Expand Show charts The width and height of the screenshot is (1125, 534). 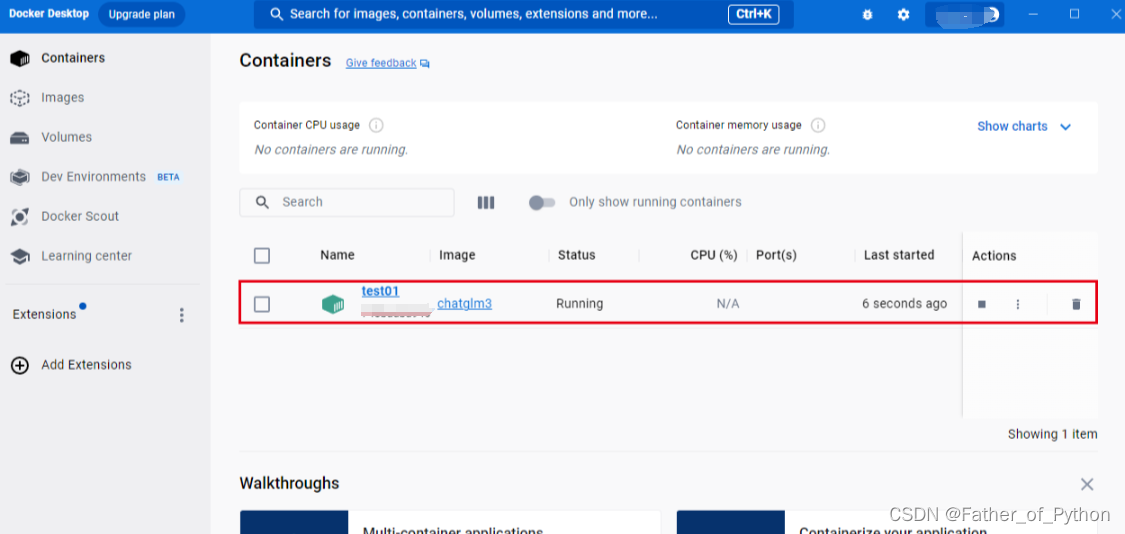click(1024, 126)
